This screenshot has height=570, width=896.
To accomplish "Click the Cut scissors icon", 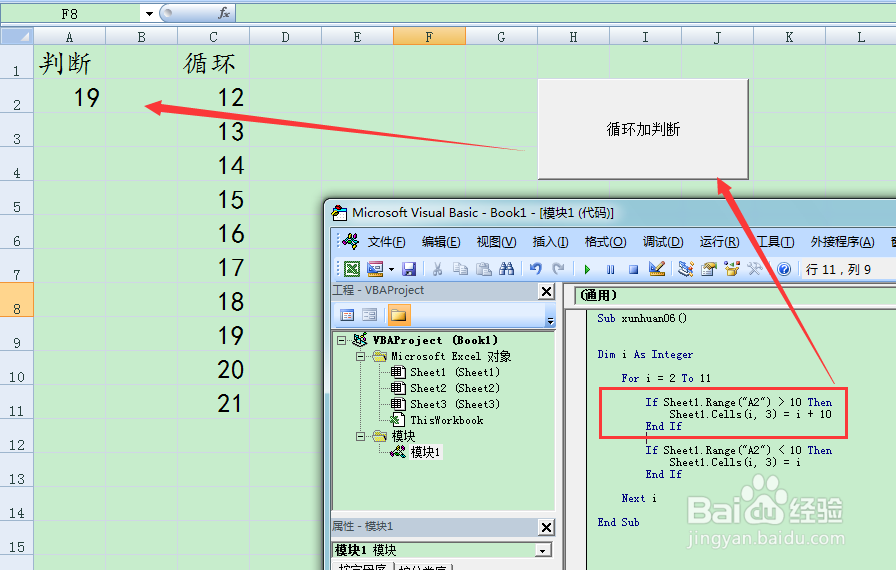I will 438,268.
